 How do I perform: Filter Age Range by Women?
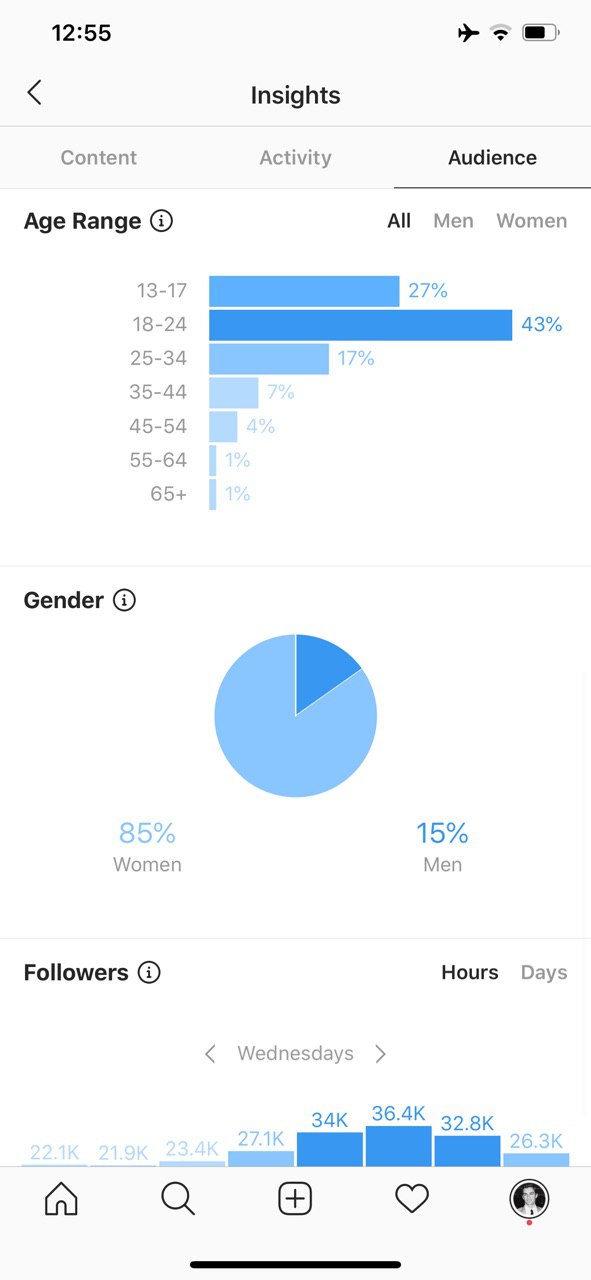click(531, 221)
